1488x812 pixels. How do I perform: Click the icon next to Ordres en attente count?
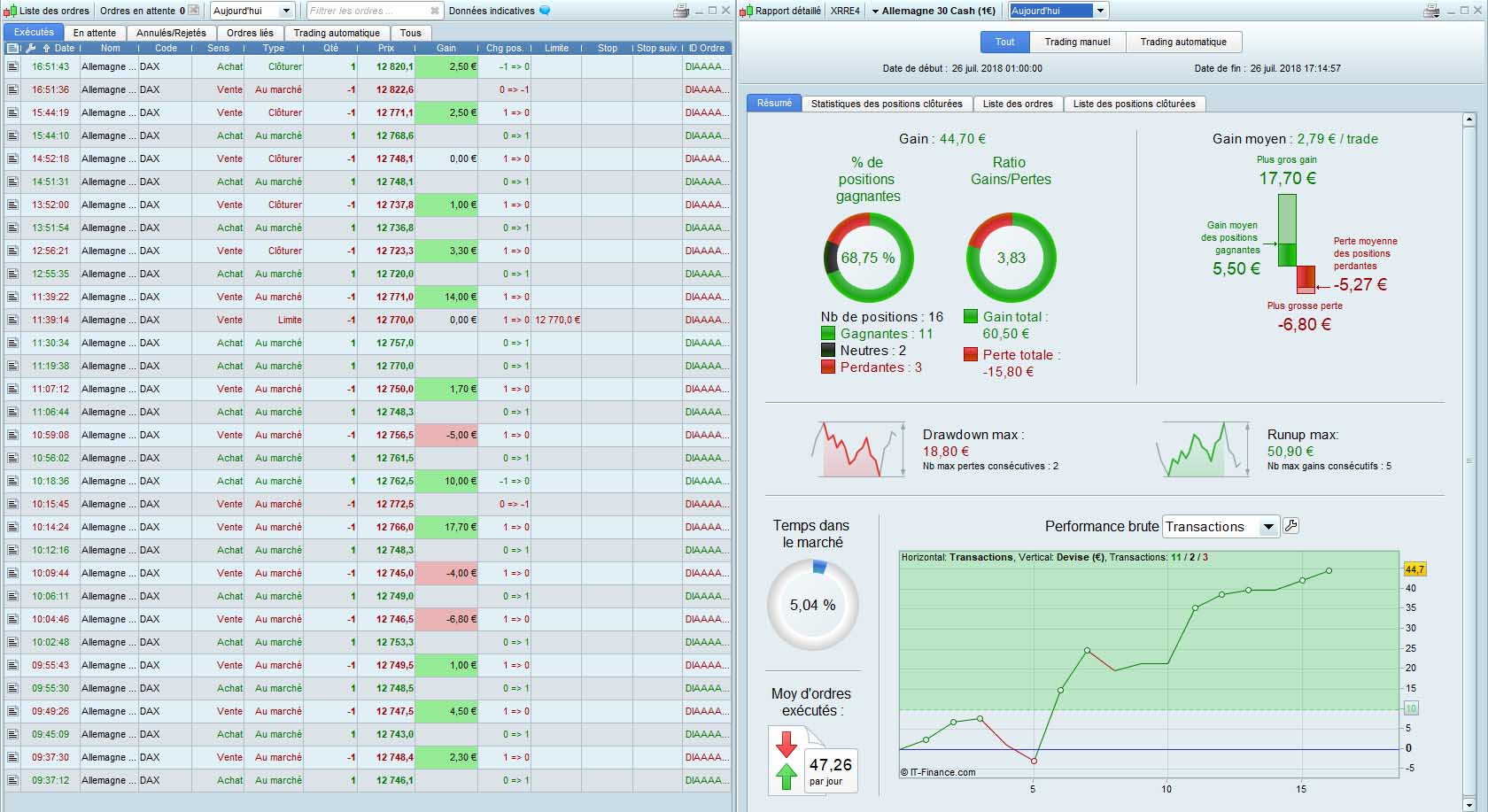coord(194,11)
